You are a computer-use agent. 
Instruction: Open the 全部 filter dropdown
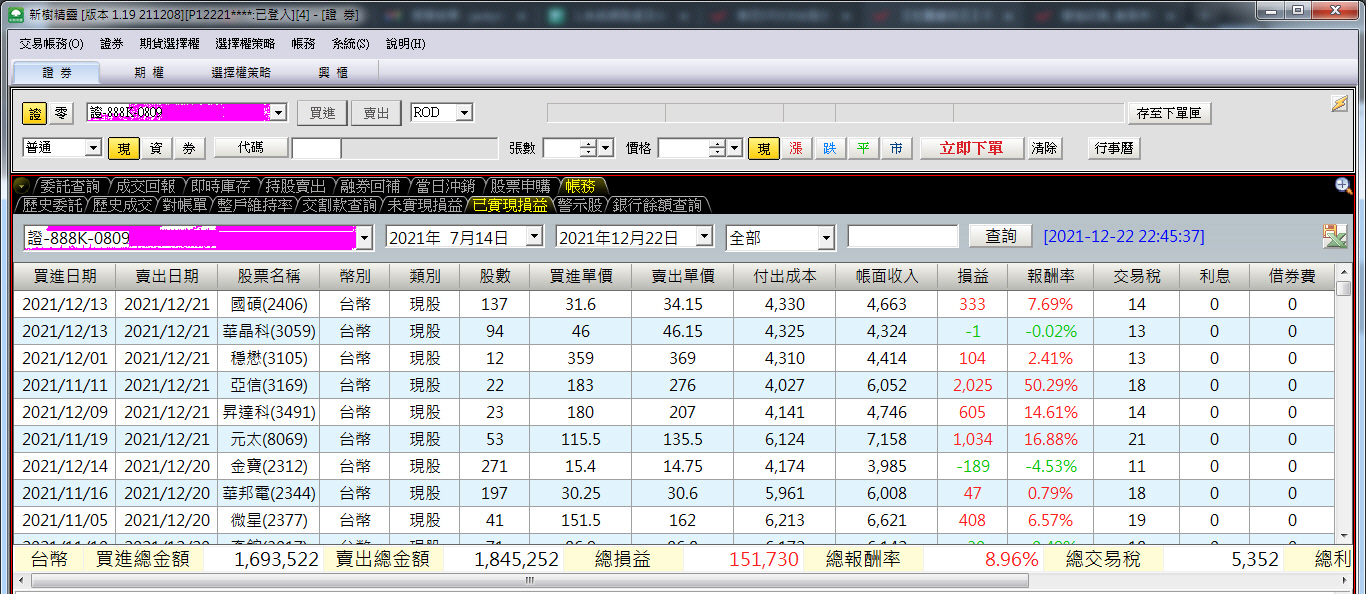click(826, 237)
